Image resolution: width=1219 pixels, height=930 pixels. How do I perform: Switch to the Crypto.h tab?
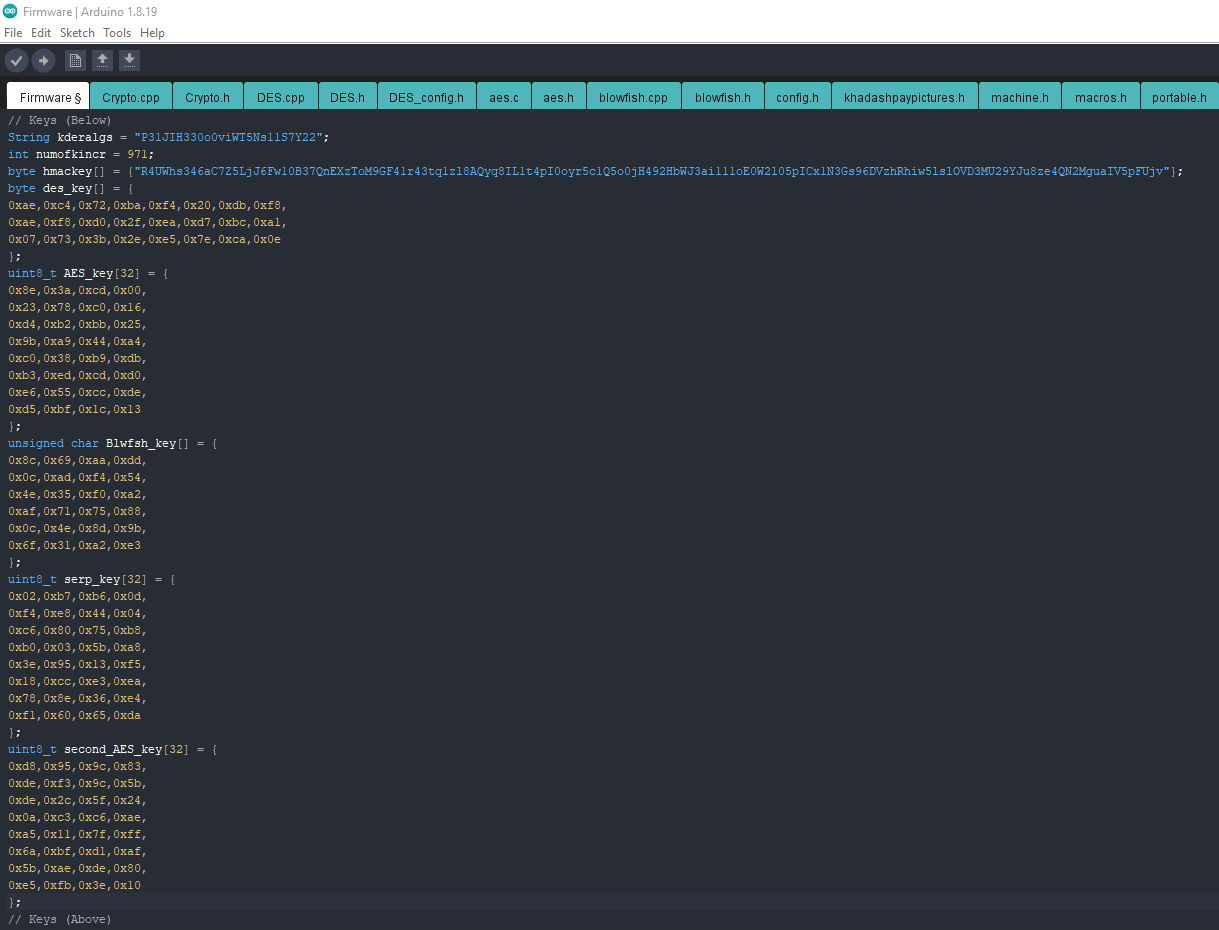coord(208,97)
